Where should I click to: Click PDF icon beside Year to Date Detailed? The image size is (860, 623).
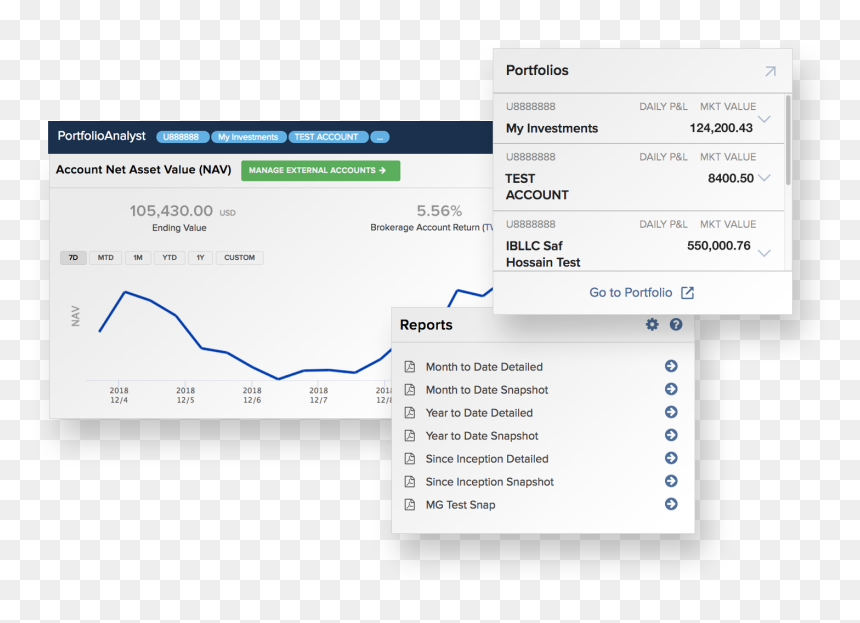(x=410, y=413)
